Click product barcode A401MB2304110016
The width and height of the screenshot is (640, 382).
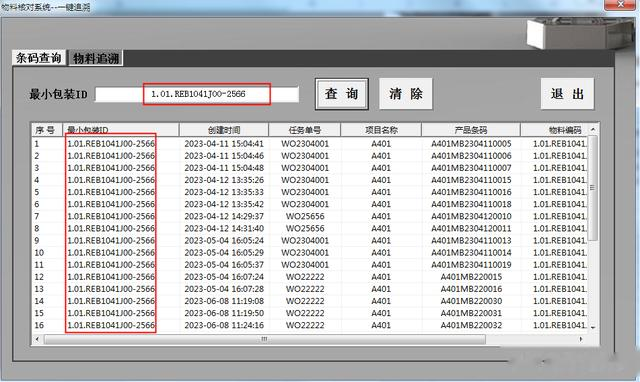(x=471, y=192)
